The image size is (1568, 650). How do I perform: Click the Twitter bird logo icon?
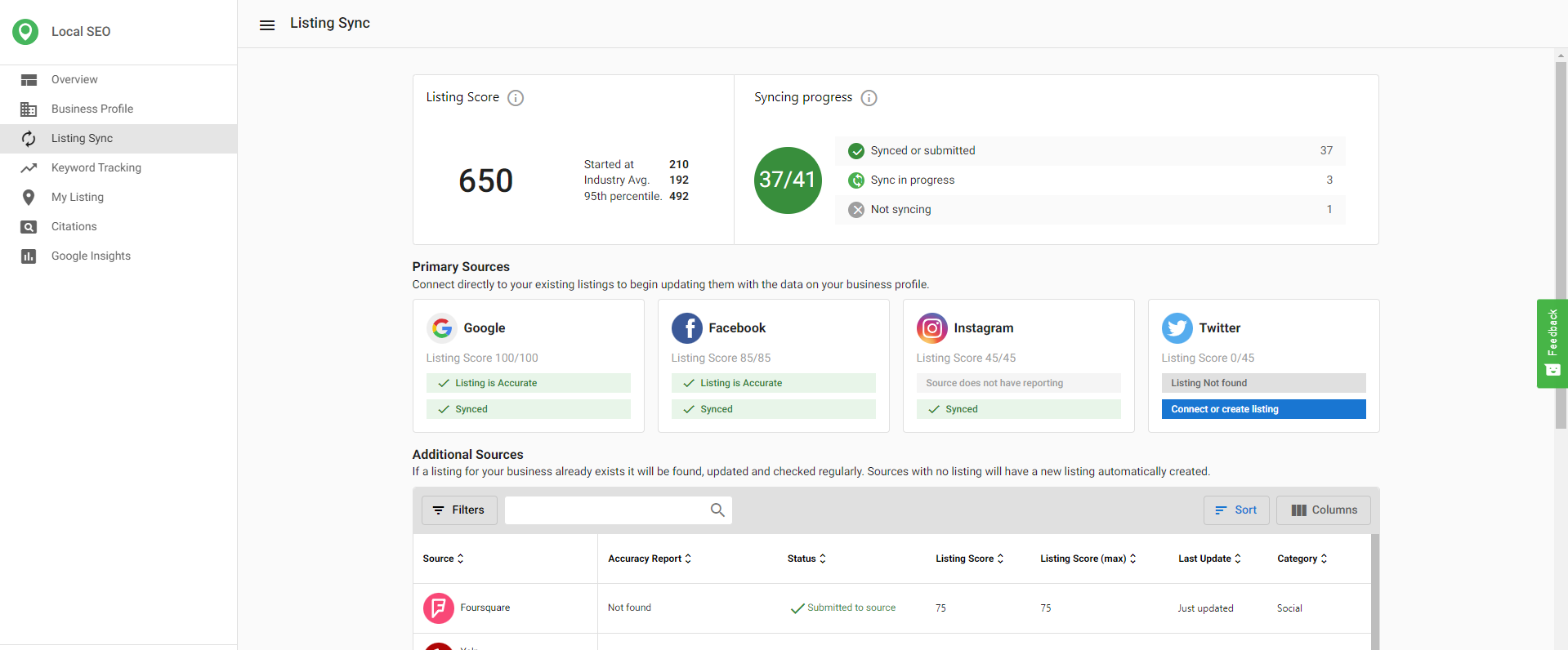click(x=1177, y=328)
